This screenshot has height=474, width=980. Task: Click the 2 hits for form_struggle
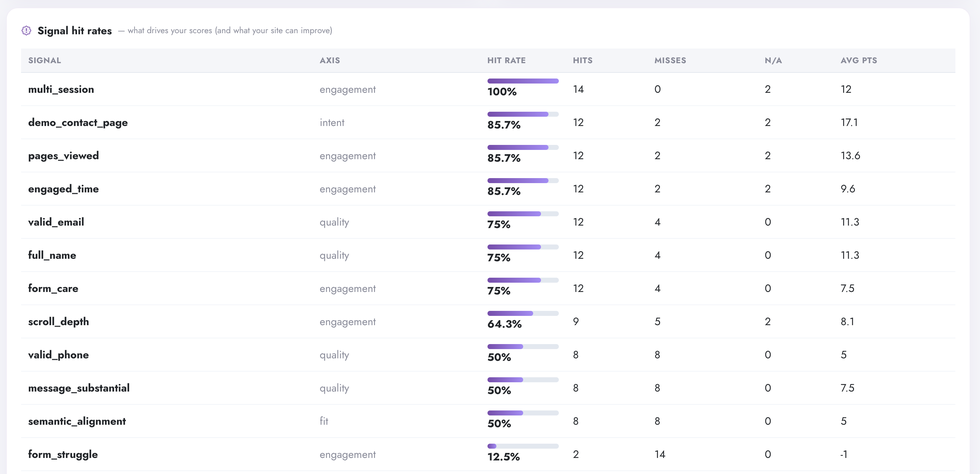(576, 455)
